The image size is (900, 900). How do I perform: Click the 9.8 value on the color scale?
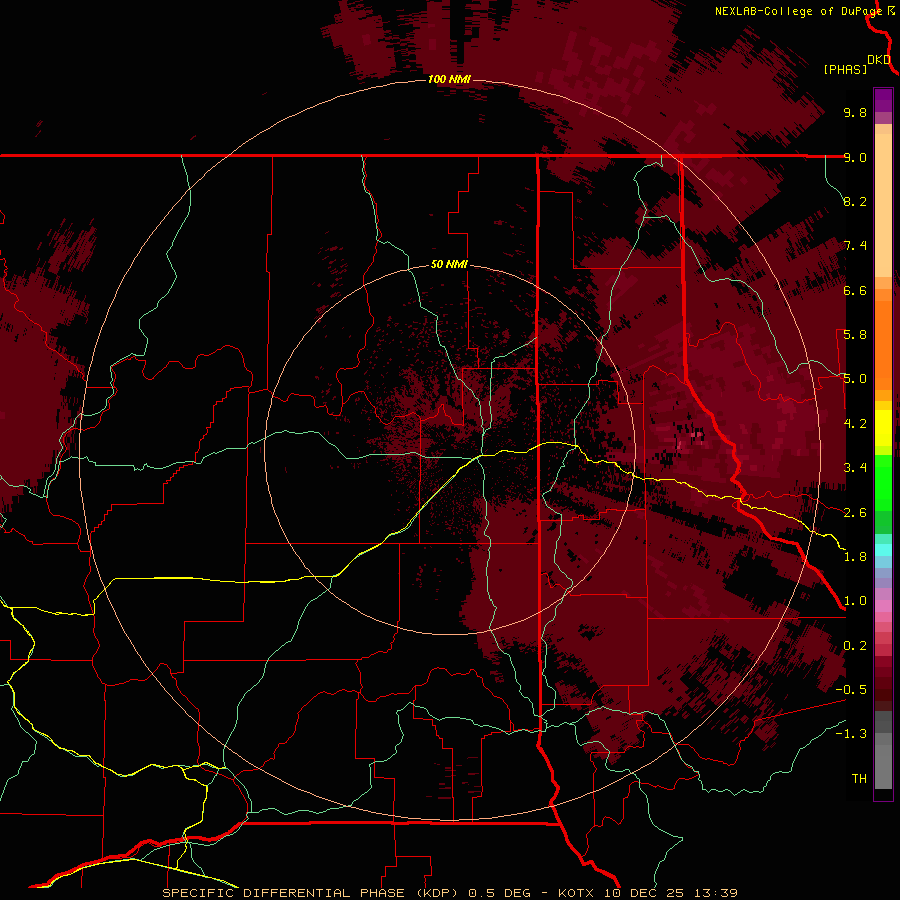click(855, 112)
